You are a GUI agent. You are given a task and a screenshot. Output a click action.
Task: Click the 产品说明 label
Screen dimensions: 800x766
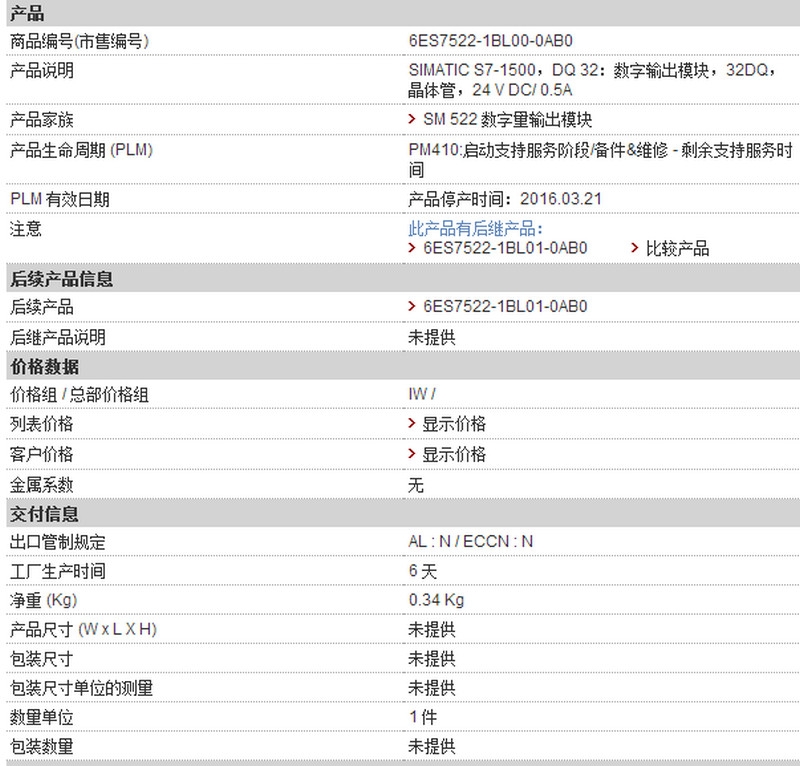pos(41,70)
